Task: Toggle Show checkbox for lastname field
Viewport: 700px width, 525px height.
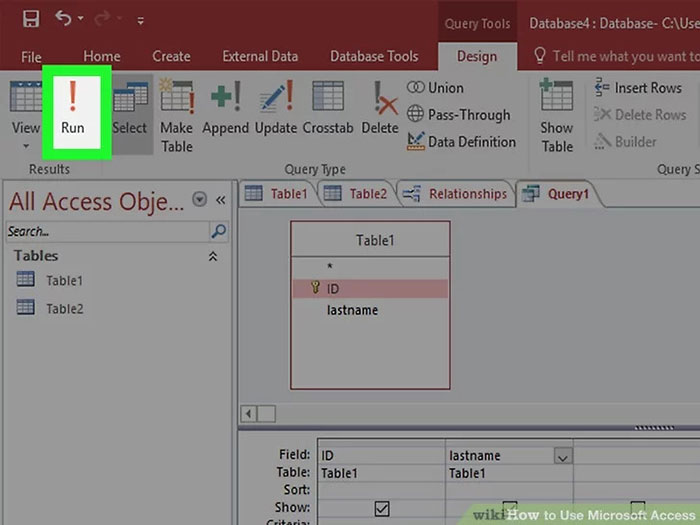Action: pos(509,508)
